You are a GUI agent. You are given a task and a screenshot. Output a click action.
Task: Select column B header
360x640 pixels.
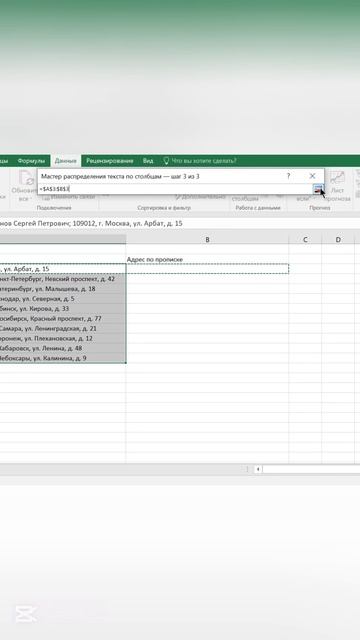(x=207, y=240)
